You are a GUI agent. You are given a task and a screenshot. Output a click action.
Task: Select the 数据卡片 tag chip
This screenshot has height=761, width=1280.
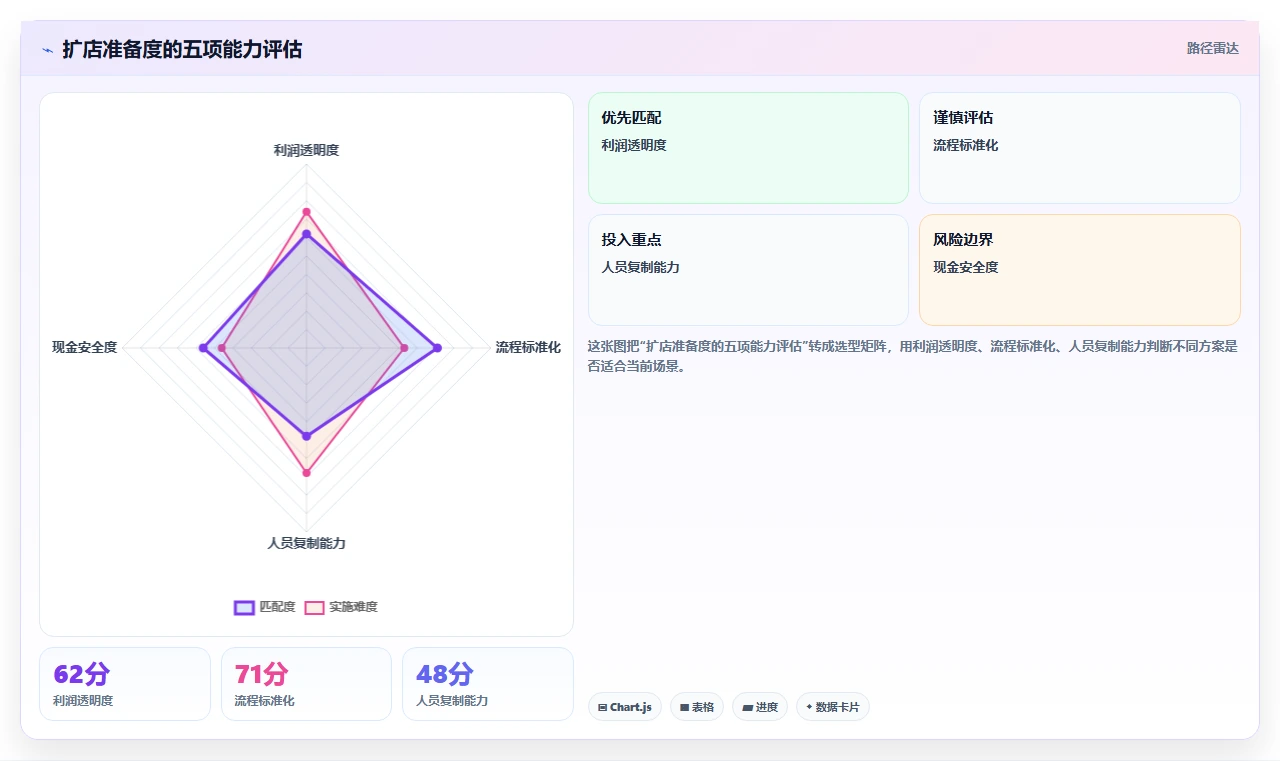(833, 707)
